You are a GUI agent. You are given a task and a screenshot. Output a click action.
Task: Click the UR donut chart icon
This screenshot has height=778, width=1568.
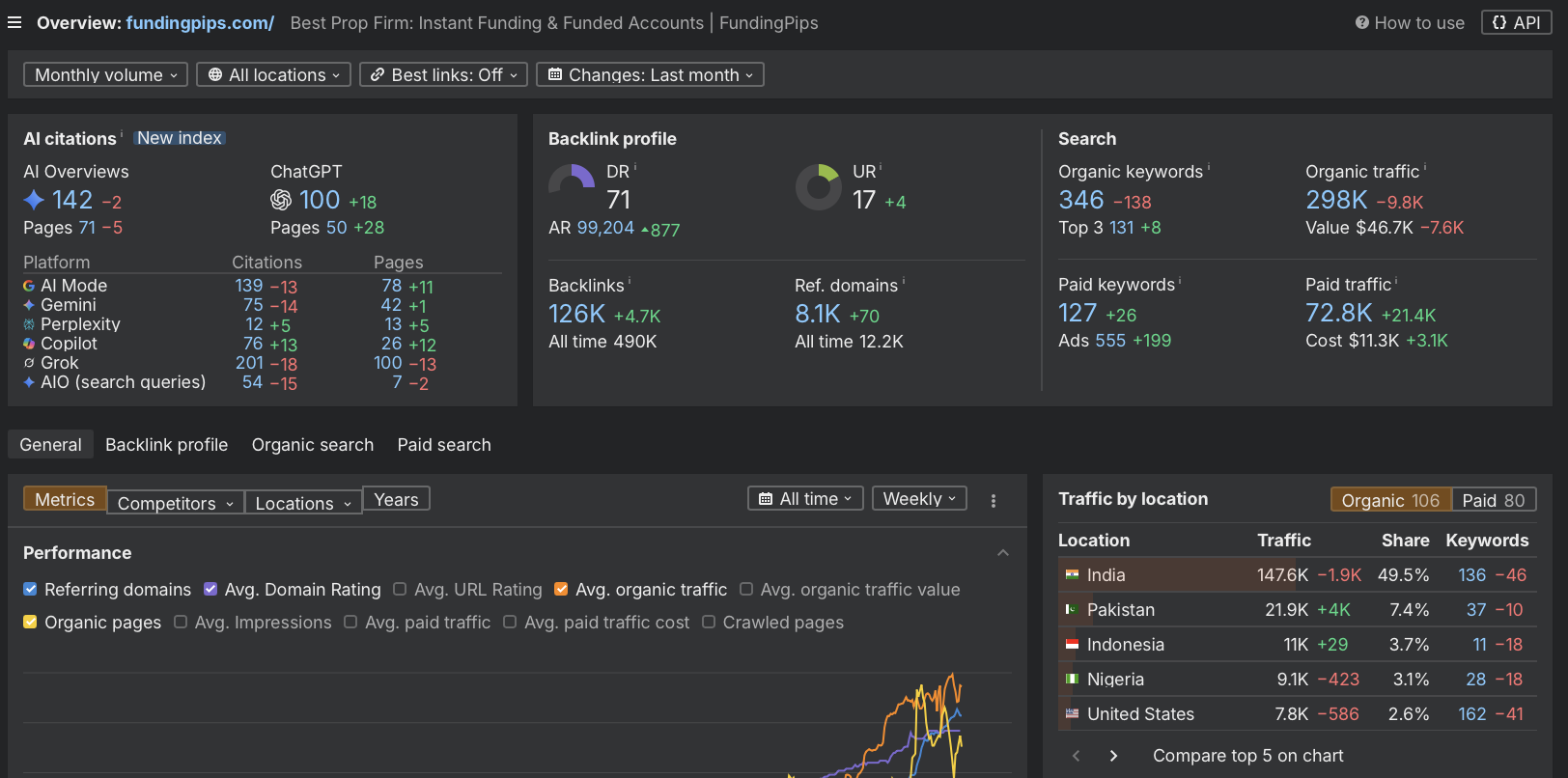pyautogui.click(x=819, y=186)
